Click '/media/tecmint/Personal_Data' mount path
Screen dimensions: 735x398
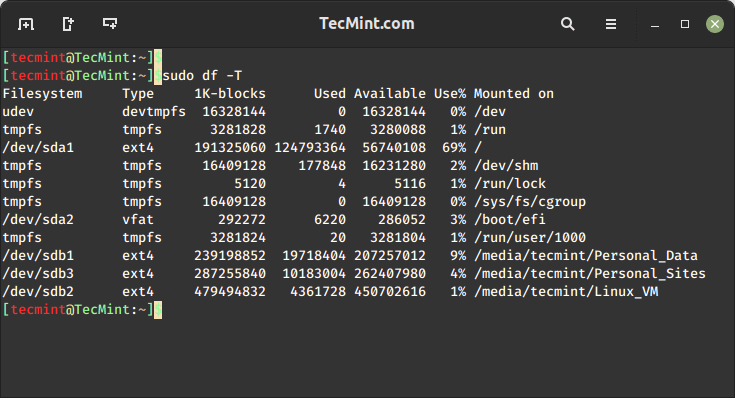586,255
